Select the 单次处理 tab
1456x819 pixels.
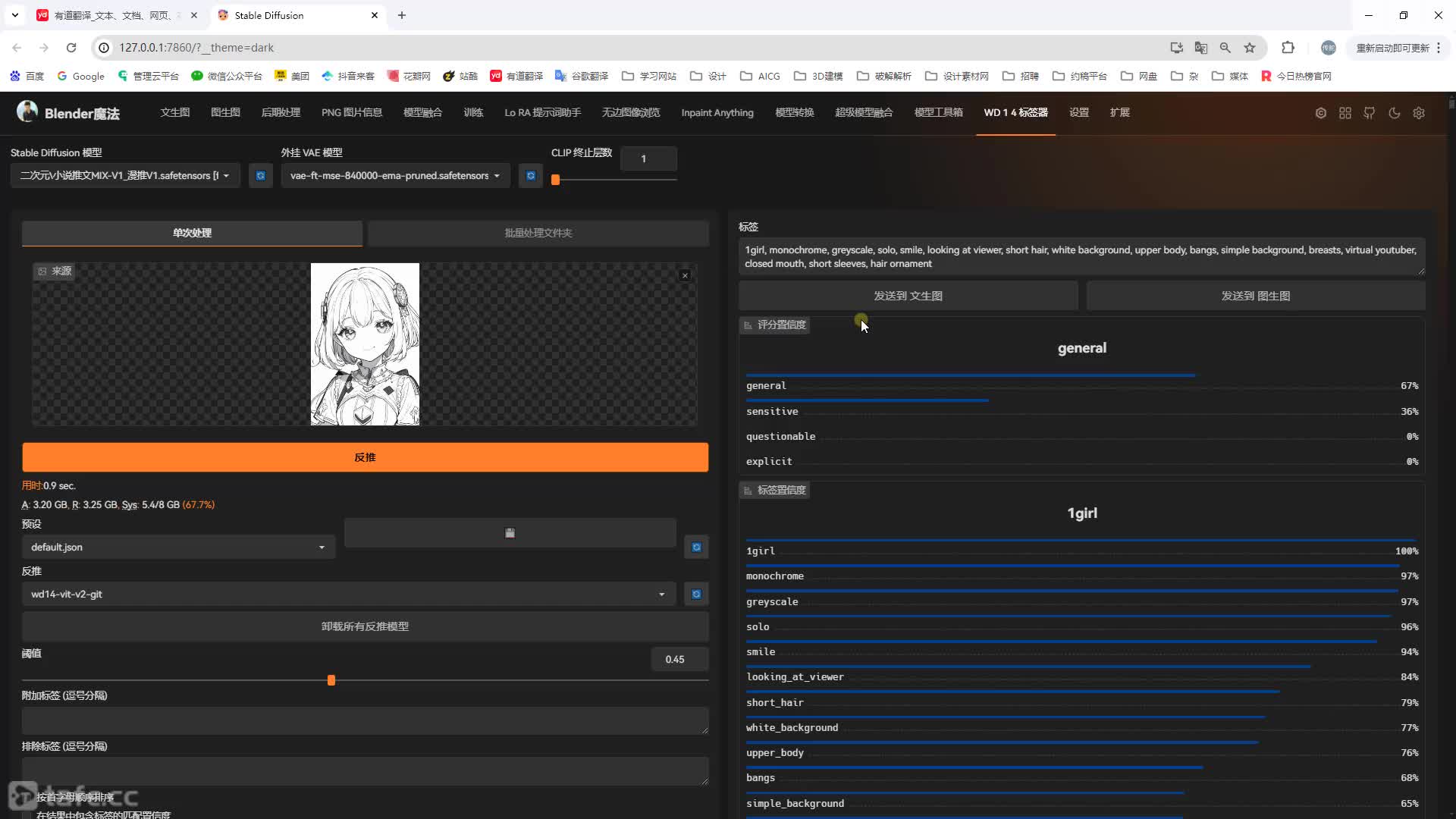(192, 233)
